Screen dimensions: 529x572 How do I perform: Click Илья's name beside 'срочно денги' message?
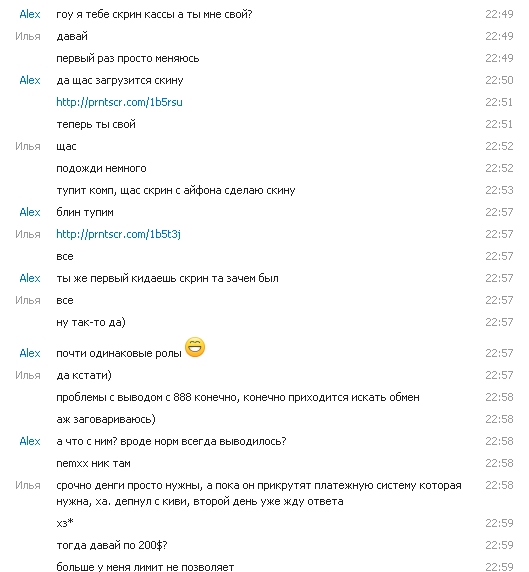point(28,485)
